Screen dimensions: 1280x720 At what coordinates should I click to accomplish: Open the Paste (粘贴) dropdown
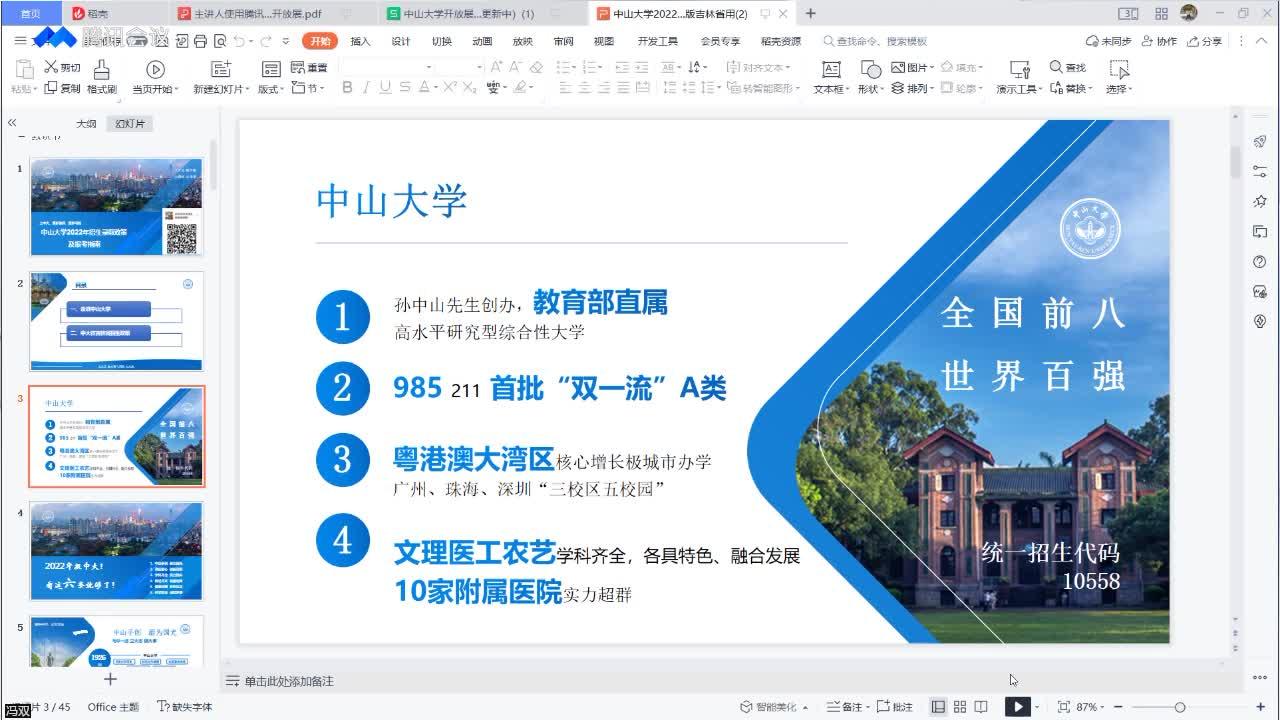pos(24,88)
